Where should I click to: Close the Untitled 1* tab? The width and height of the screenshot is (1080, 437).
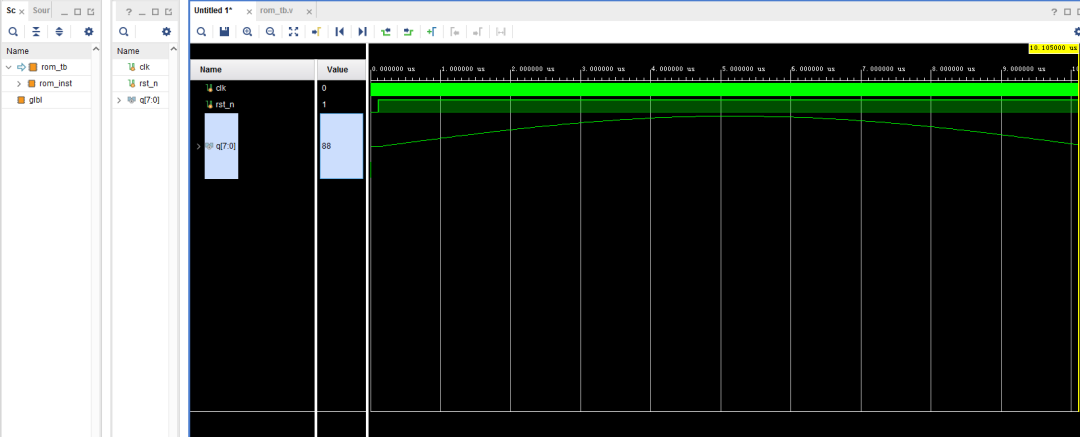tap(249, 12)
